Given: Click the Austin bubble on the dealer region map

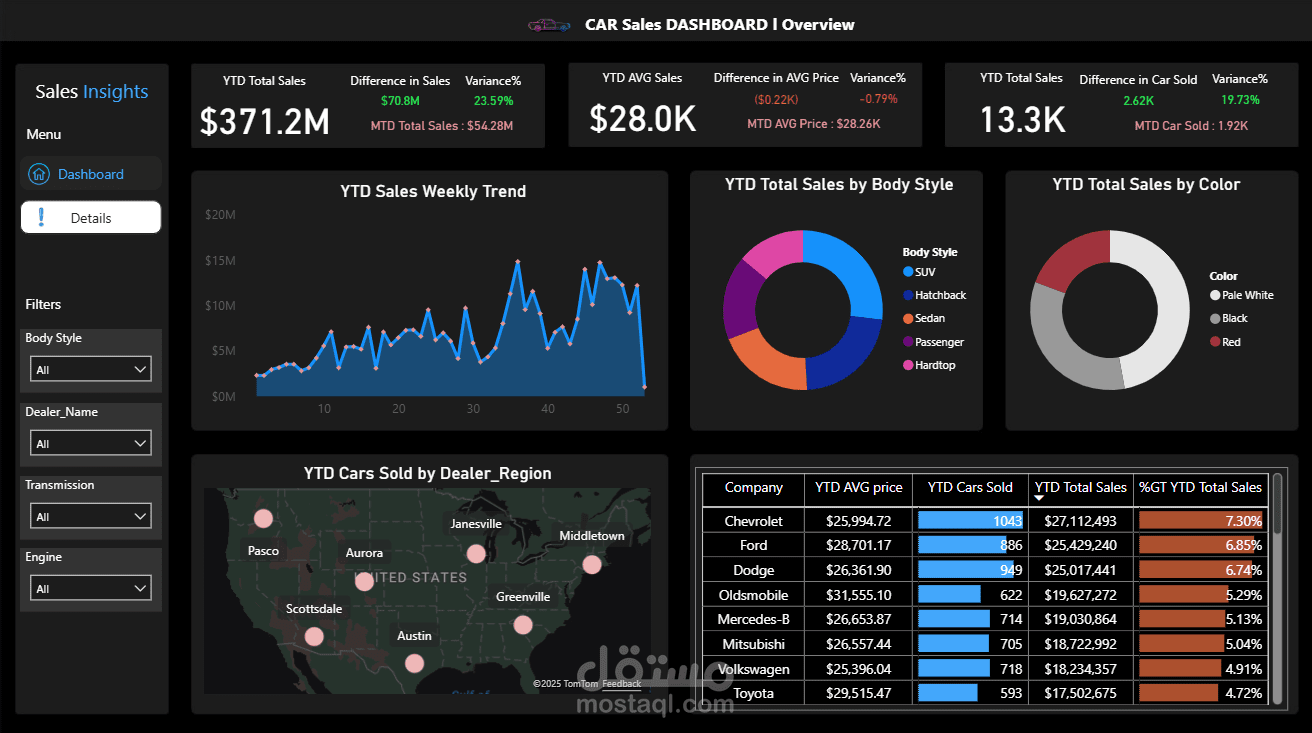Looking at the screenshot, I should click(414, 662).
